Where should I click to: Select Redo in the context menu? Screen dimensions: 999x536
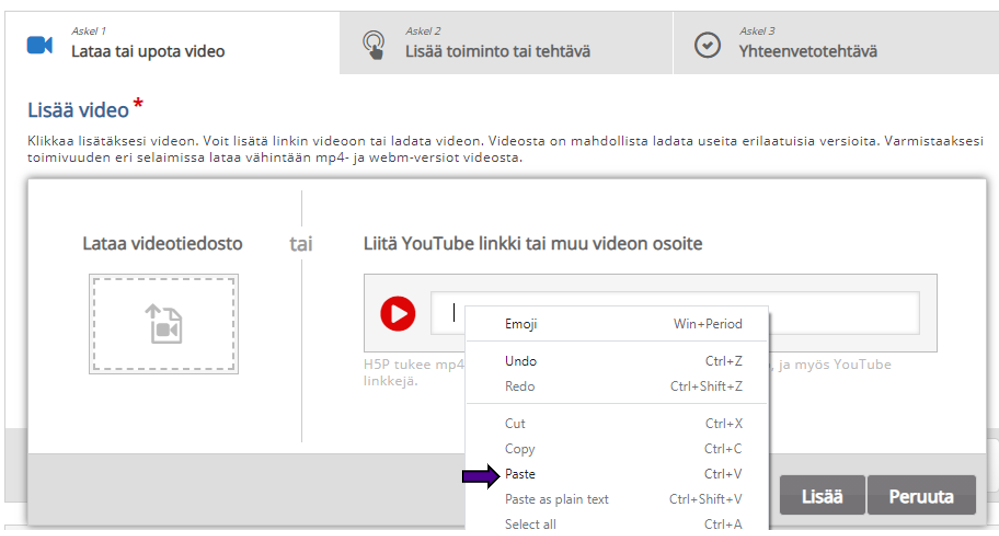tap(520, 386)
